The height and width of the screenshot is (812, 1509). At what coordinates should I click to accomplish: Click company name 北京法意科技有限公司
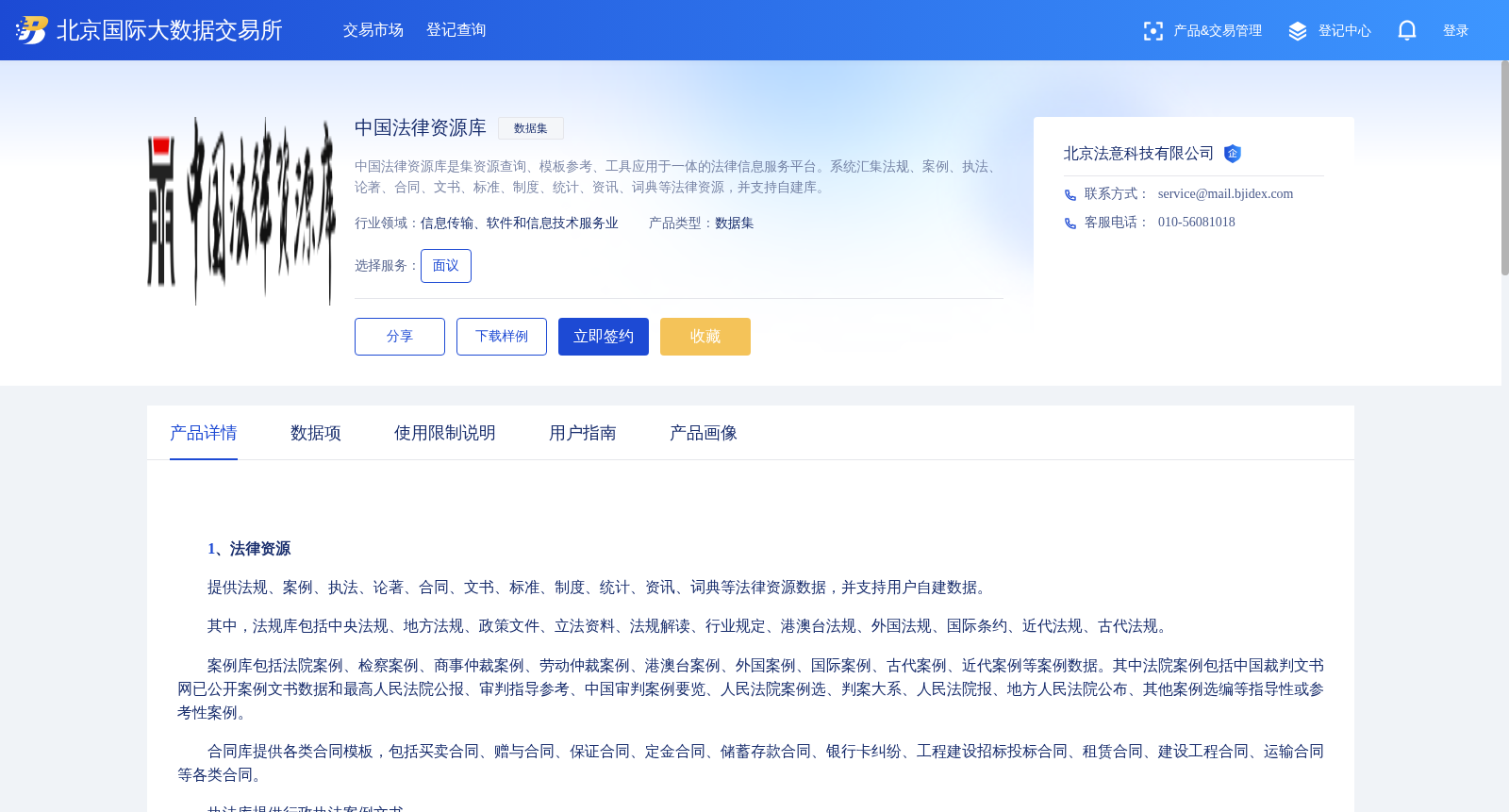tap(1139, 154)
